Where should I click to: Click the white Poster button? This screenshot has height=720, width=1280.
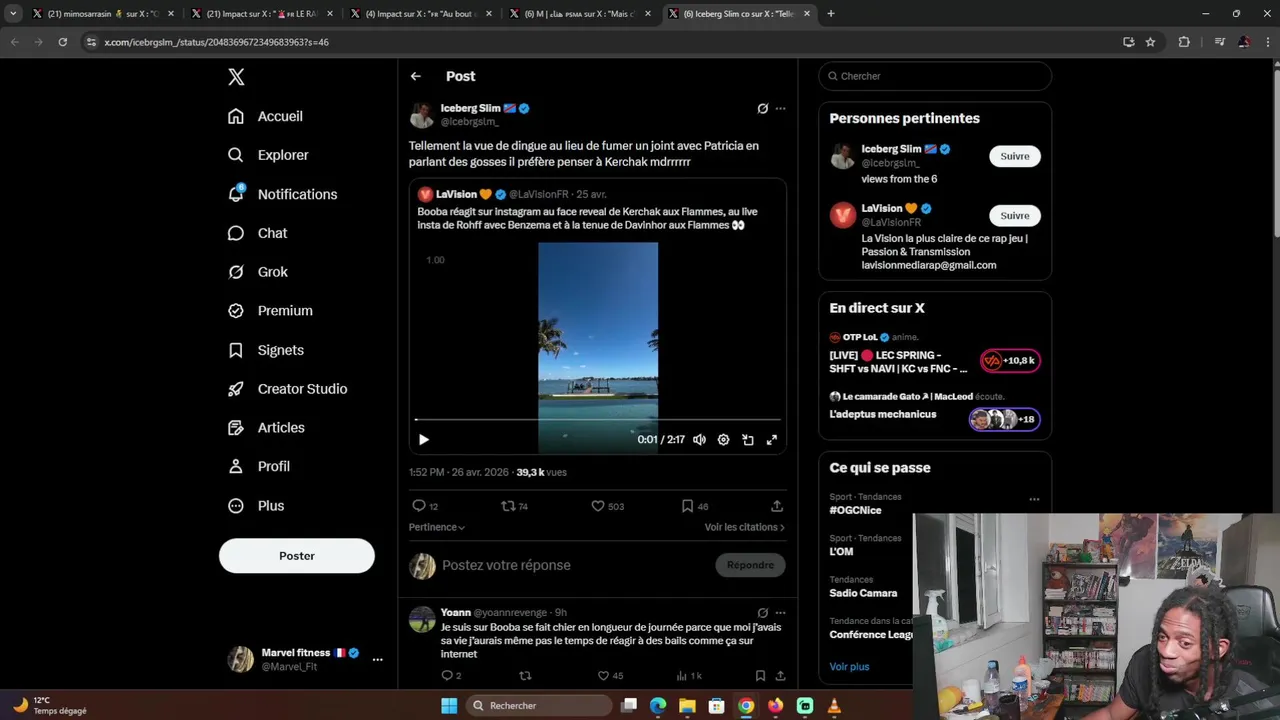click(297, 556)
